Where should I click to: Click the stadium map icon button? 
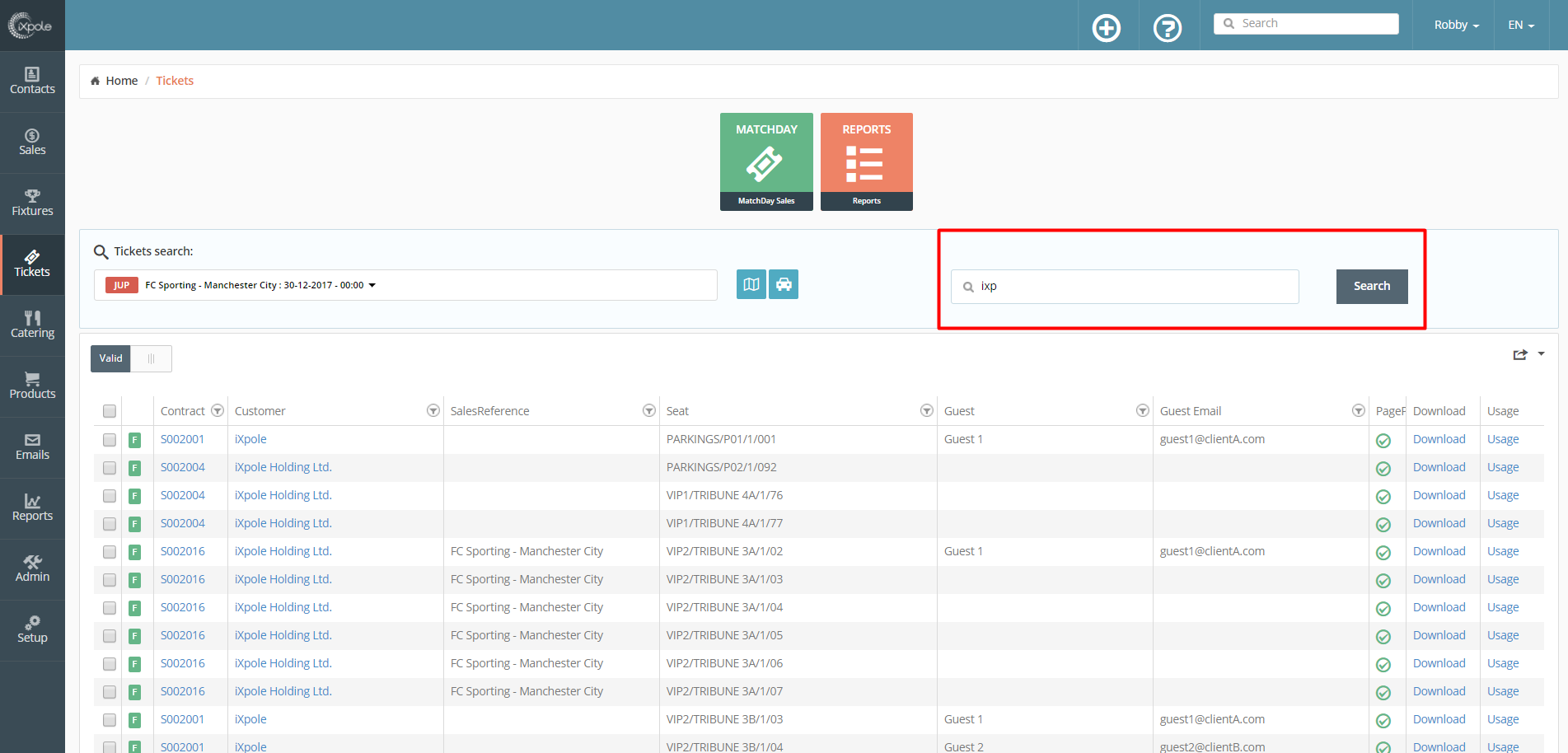751,284
